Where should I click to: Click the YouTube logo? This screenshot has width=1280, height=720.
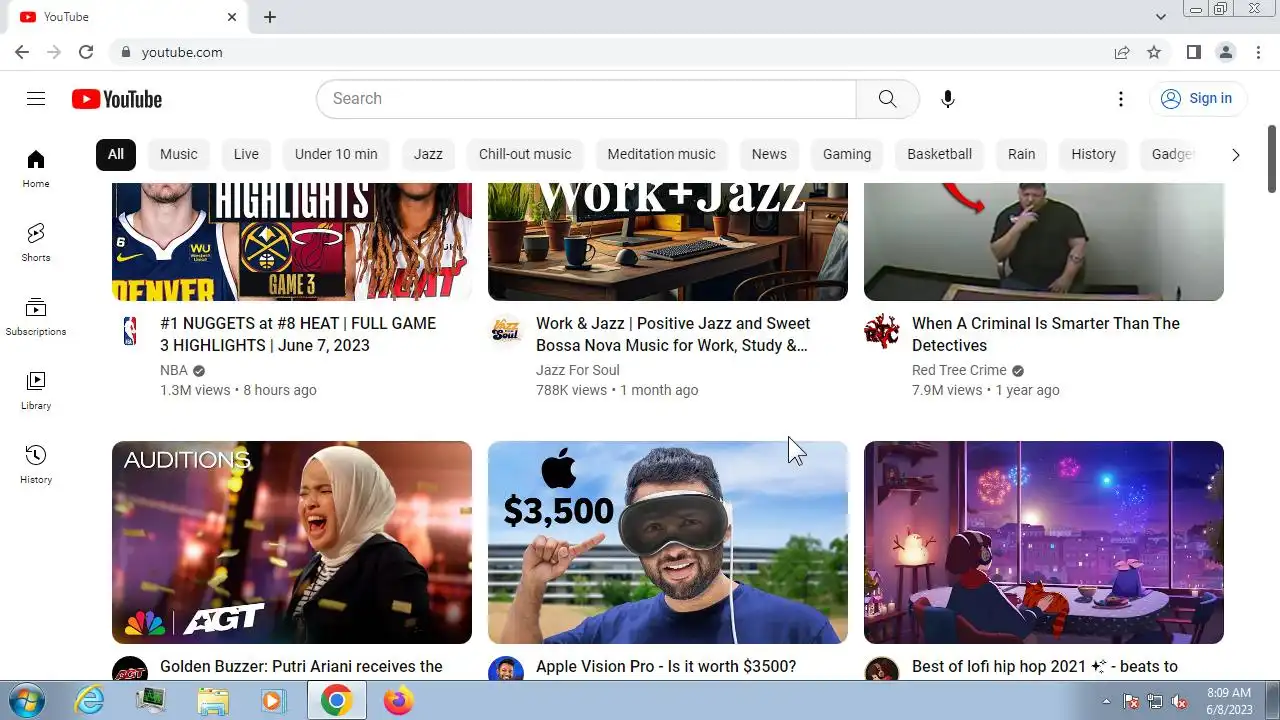[x=117, y=99]
